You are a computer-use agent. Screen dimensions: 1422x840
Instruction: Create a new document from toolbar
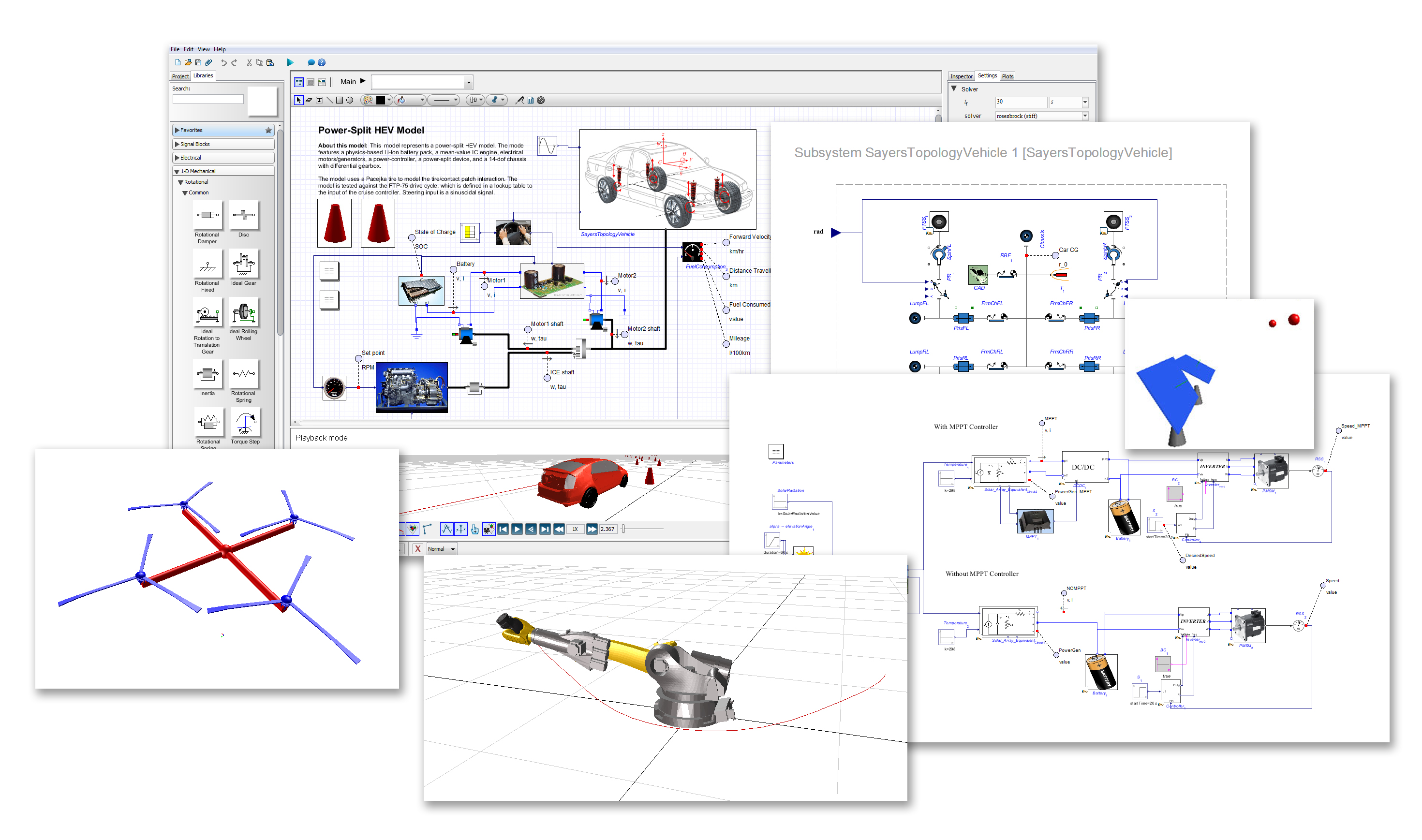(x=178, y=62)
